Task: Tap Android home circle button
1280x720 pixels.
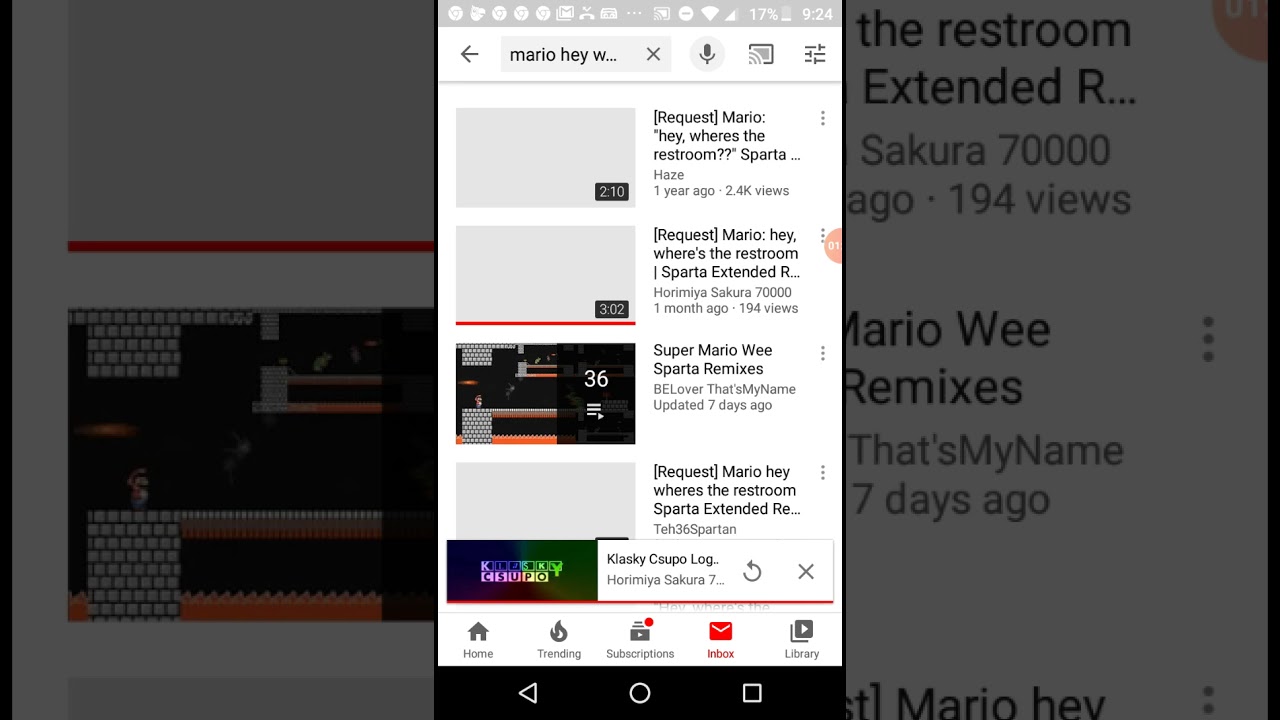Action: click(x=640, y=693)
